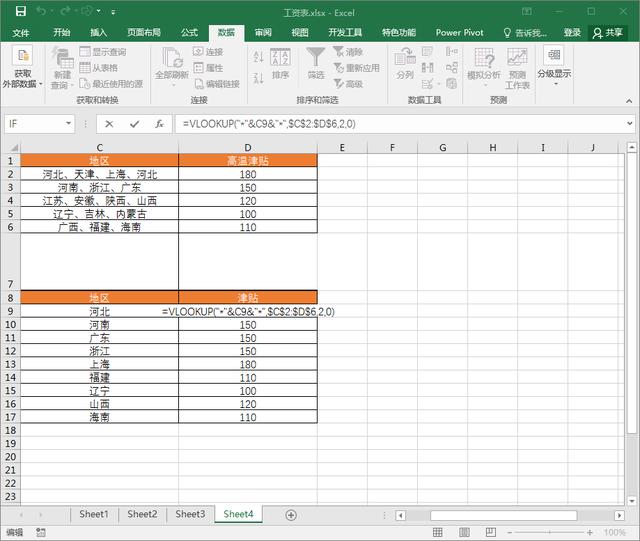Viewport: 640px width, 541px height.
Task: Open Customize Quick Access Toolbar dropdown
Action: tap(113, 12)
